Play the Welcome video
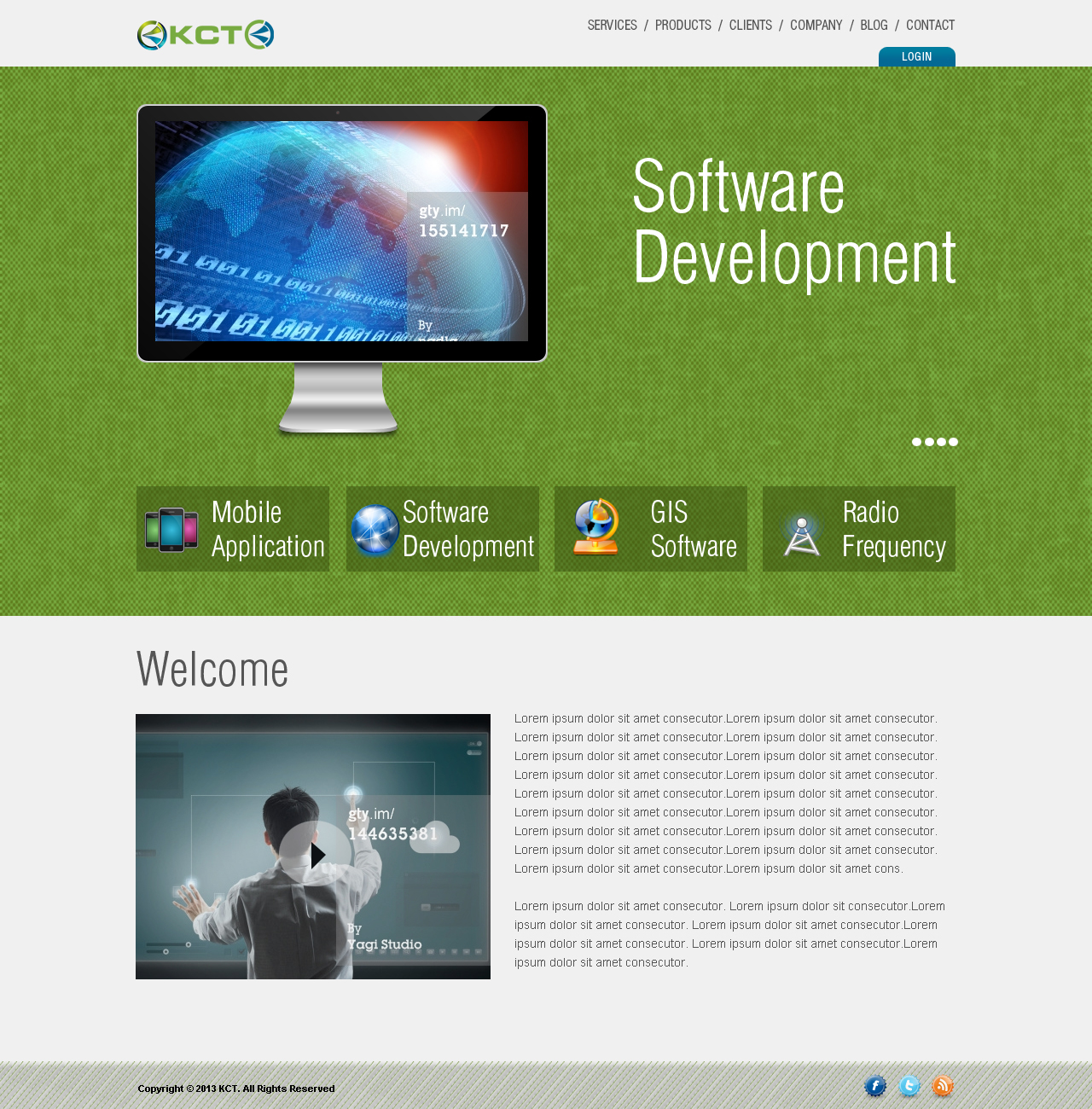The image size is (1092, 1109). click(316, 854)
